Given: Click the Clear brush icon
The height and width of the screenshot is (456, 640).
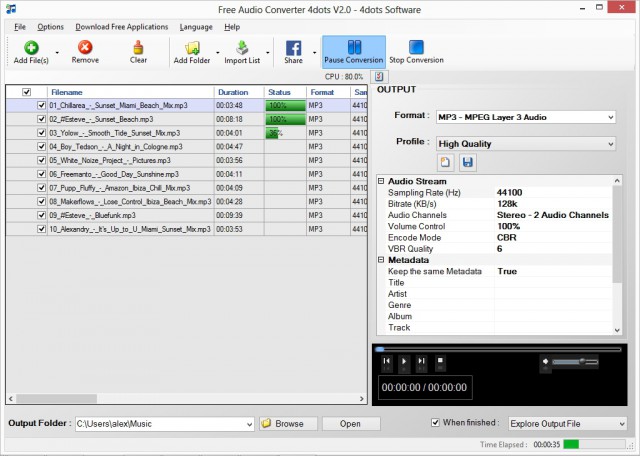Looking at the screenshot, I should tap(138, 47).
